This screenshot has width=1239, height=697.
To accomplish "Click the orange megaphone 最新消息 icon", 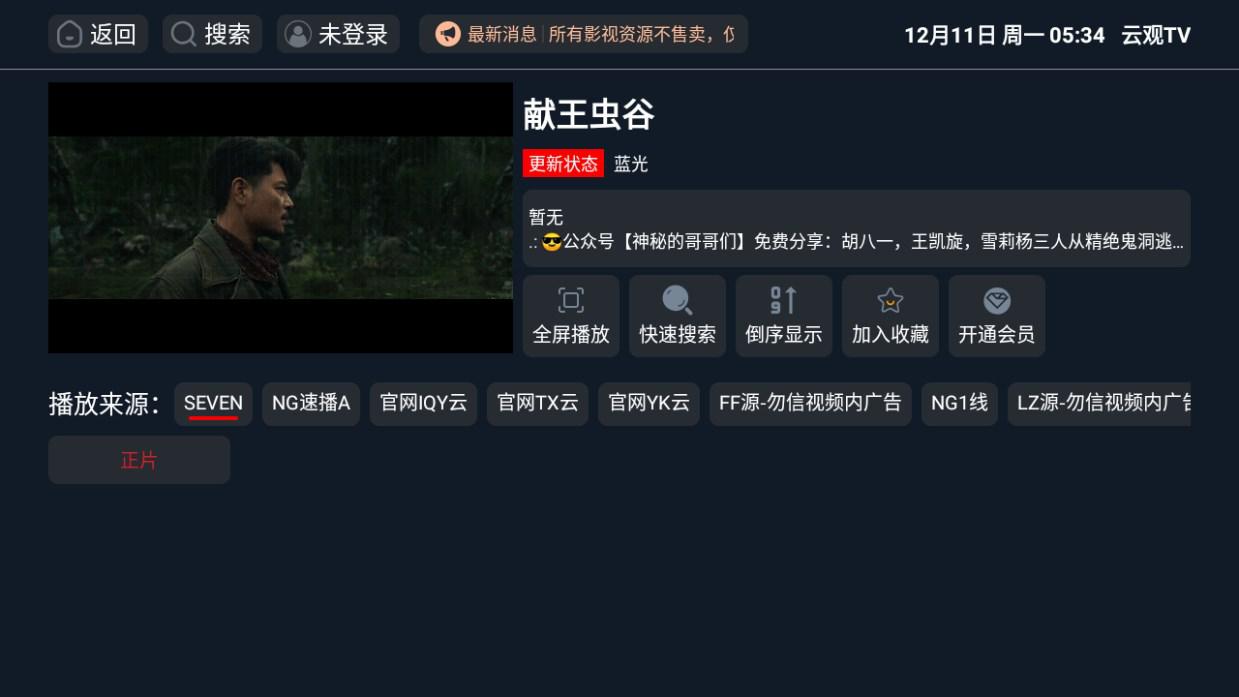I will point(448,35).
